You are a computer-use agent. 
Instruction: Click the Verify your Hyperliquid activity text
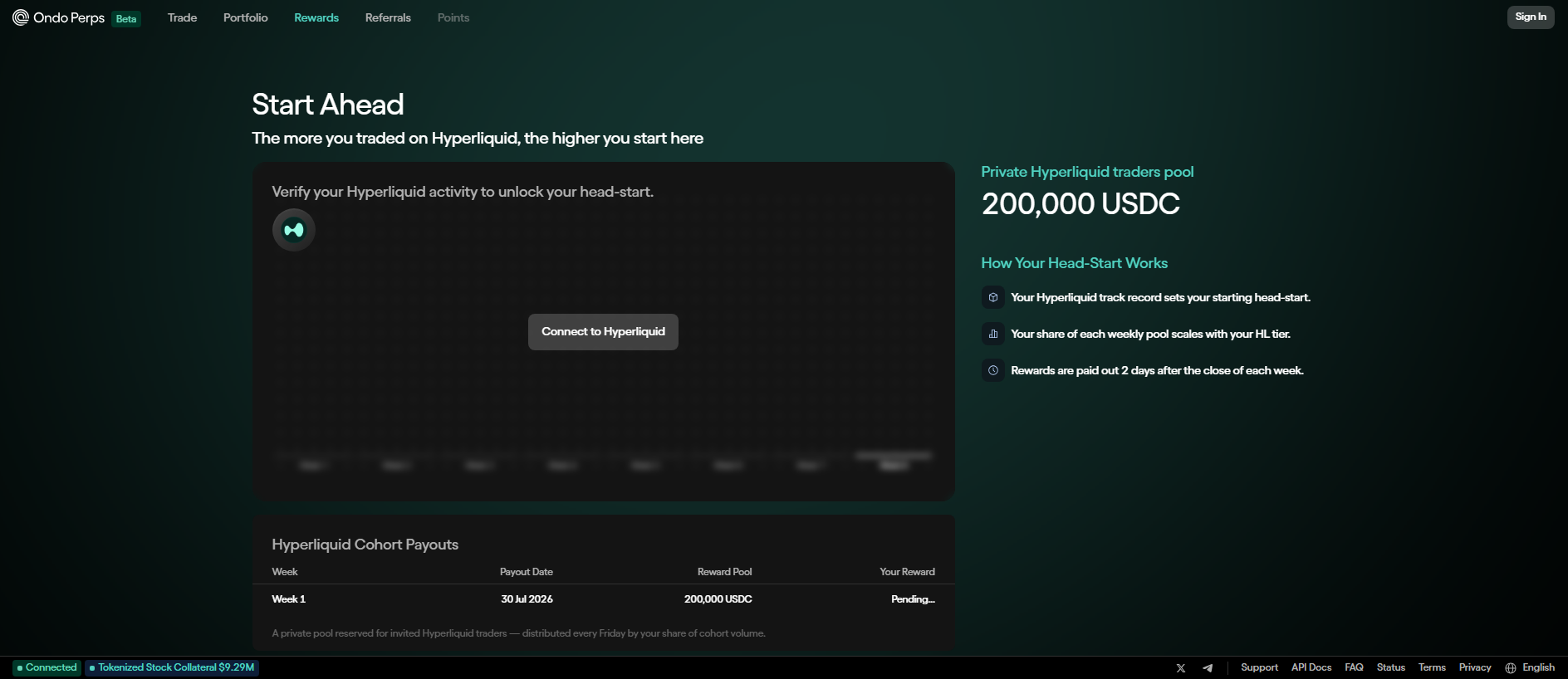coord(463,192)
